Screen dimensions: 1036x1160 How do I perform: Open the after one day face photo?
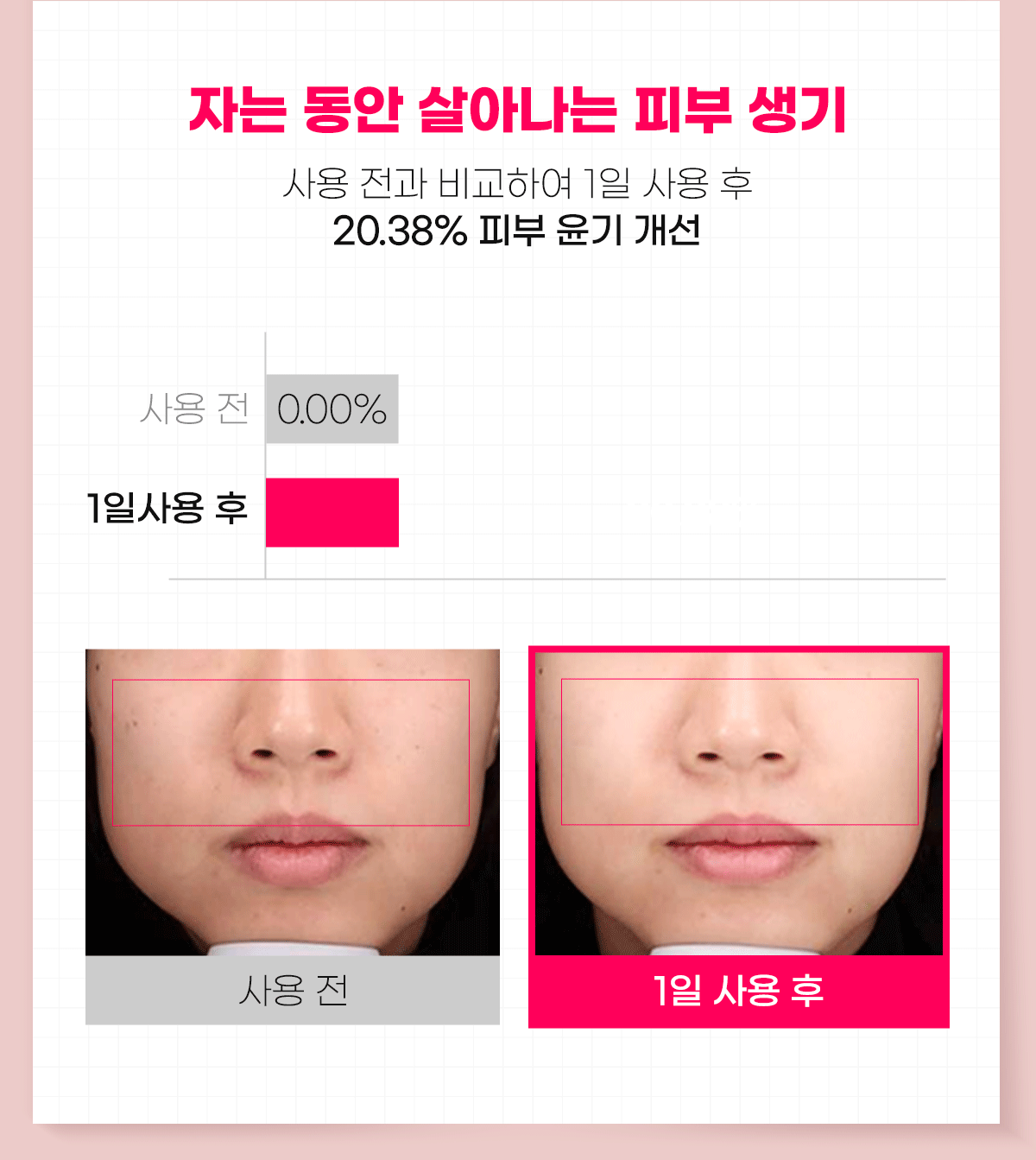pyautogui.click(x=739, y=803)
